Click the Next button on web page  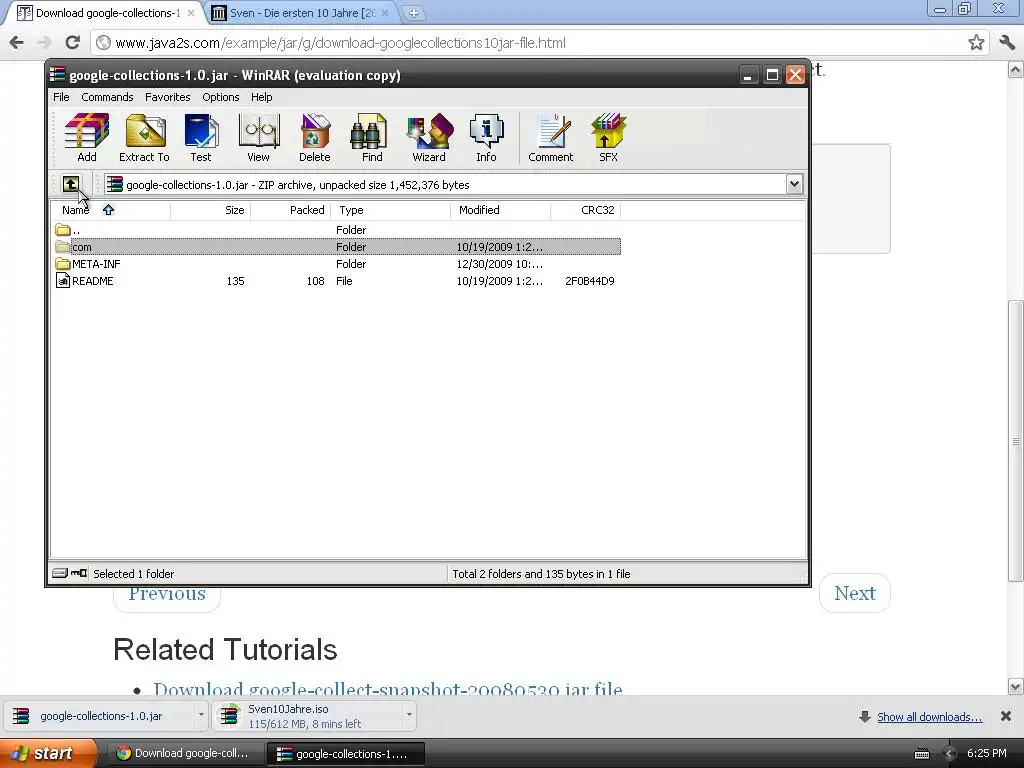(x=854, y=593)
